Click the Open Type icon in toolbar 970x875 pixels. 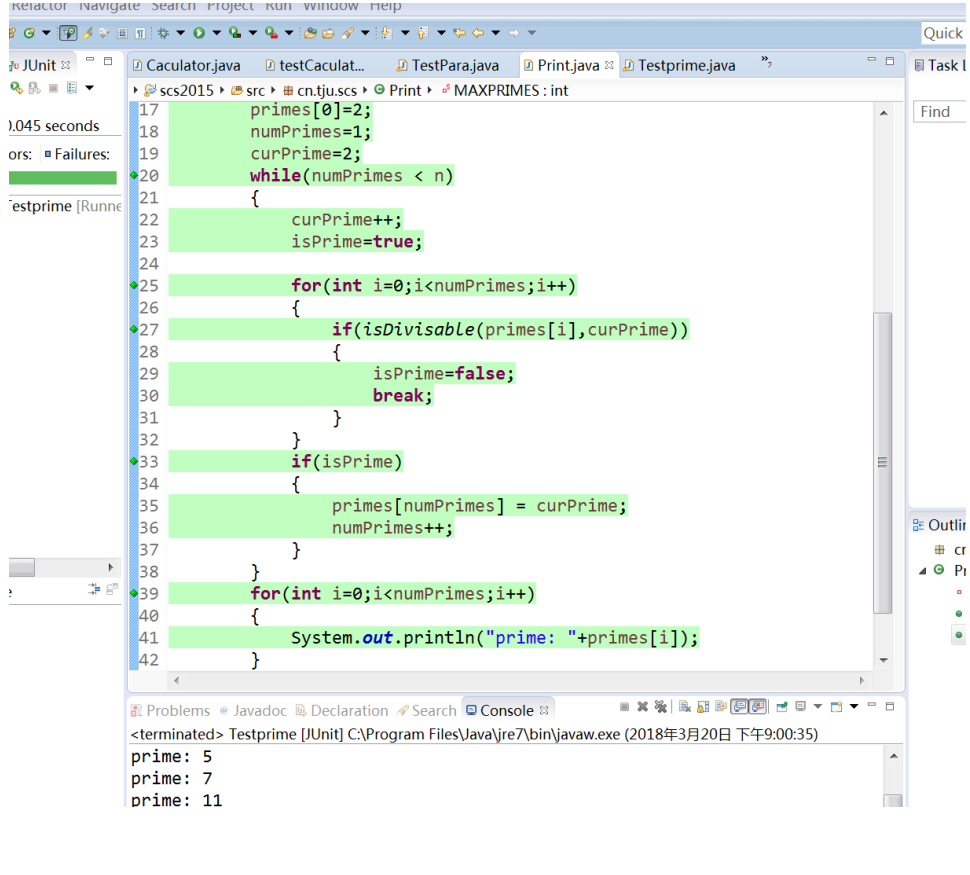tap(310, 33)
